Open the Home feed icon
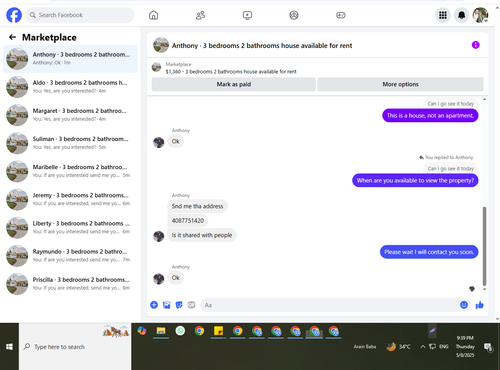The image size is (500, 370). click(153, 15)
